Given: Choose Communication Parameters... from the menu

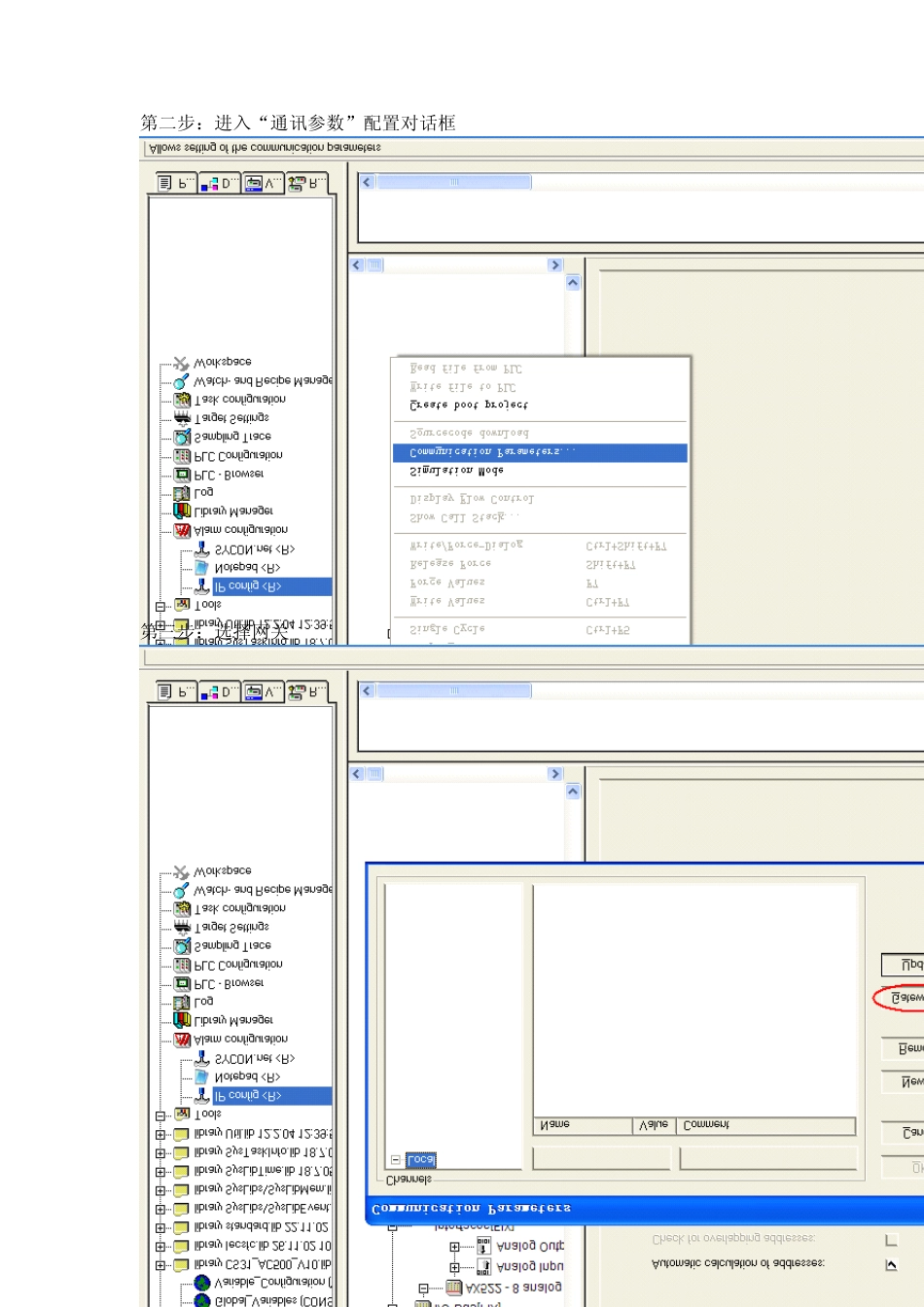Looking at the screenshot, I should pos(540,452).
